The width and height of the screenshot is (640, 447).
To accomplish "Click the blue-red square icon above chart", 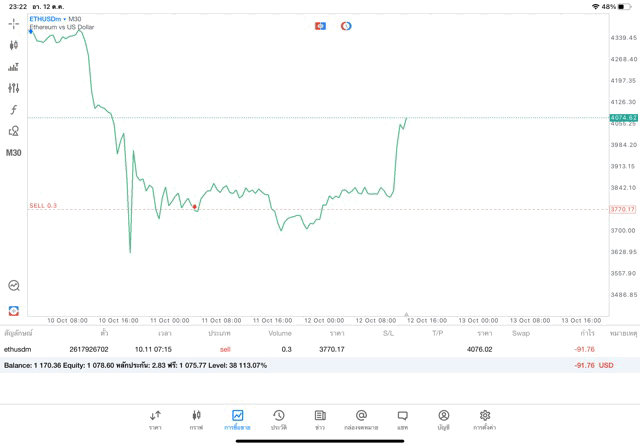I will tap(320, 26).
